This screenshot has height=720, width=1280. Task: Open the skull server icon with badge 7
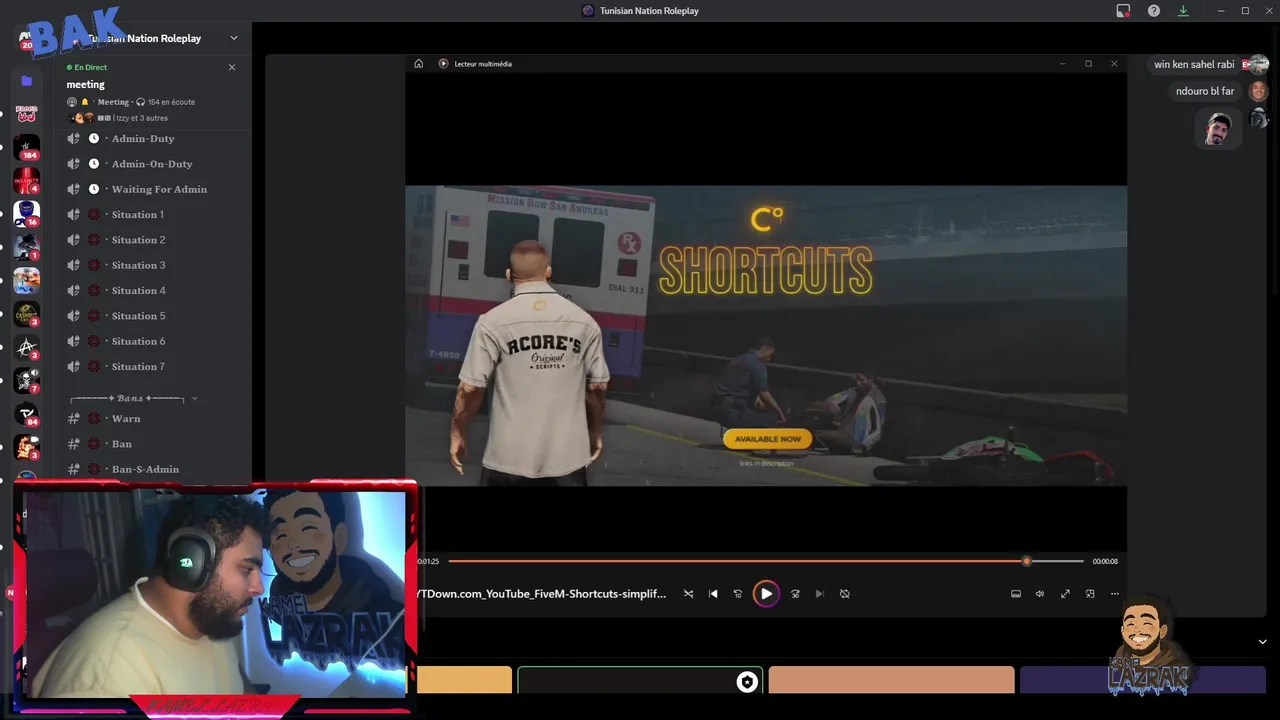27,381
